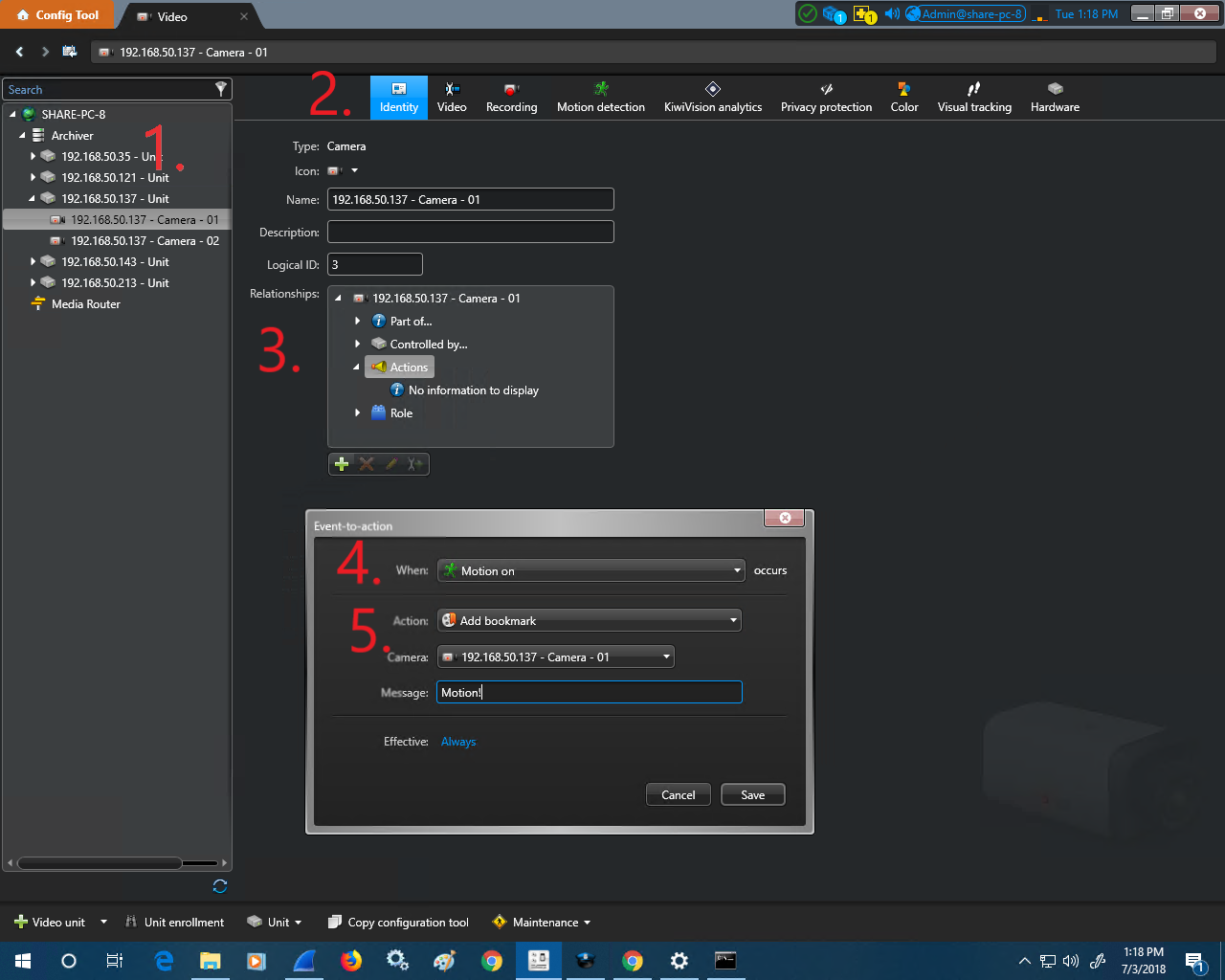Switch to the Motion detection tab
The image size is (1225, 980).
pyautogui.click(x=600, y=97)
